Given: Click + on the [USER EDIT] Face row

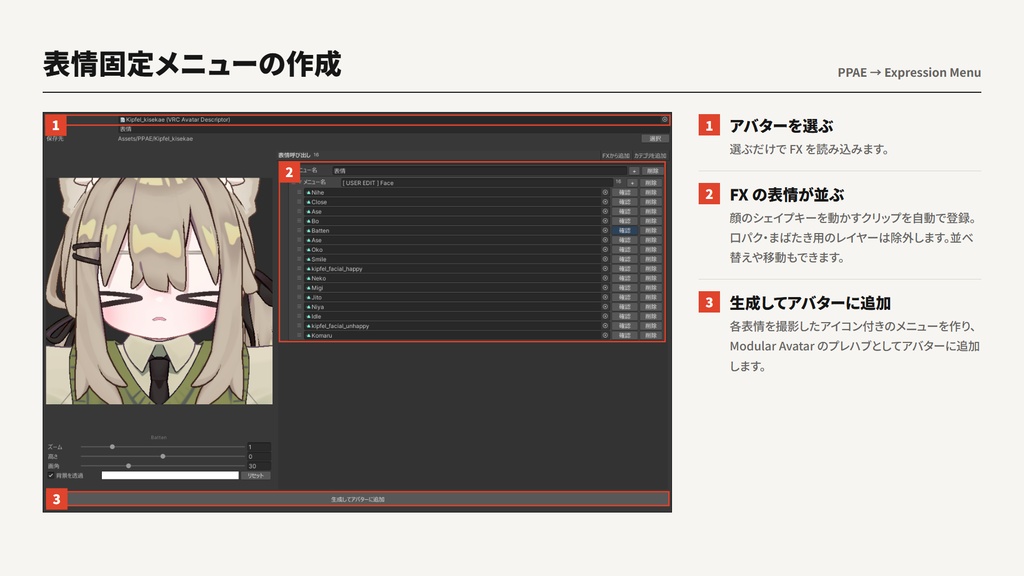Looking at the screenshot, I should [632, 183].
